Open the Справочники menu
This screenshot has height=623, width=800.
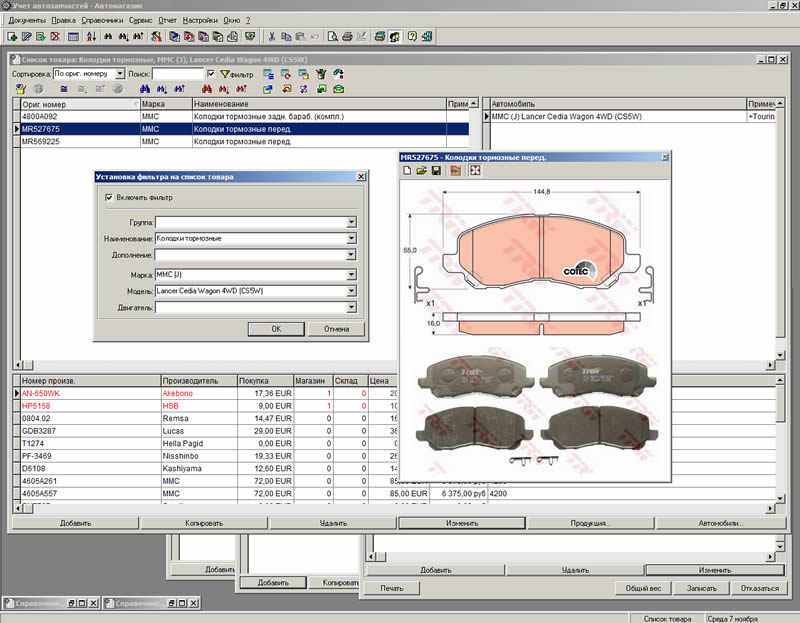102,20
